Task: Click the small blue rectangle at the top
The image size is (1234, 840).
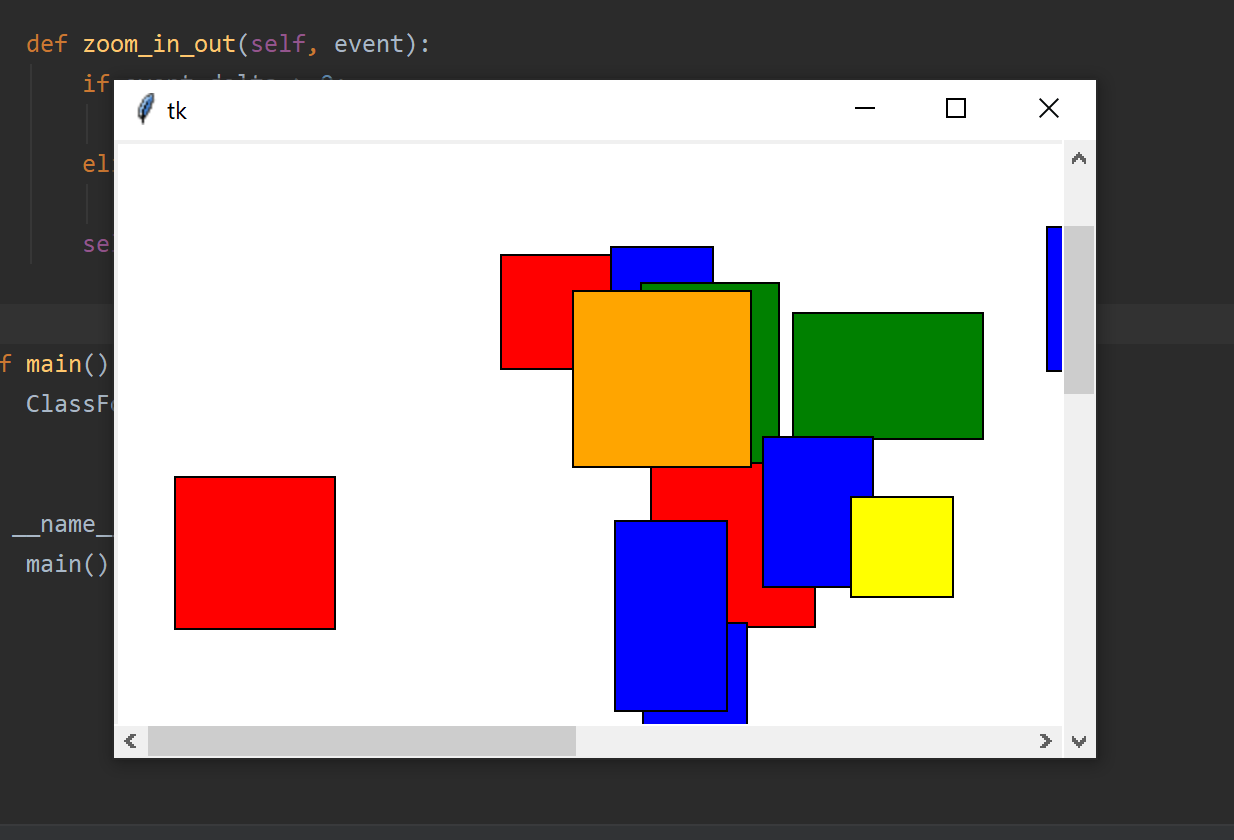Action: pyautogui.click(x=662, y=264)
